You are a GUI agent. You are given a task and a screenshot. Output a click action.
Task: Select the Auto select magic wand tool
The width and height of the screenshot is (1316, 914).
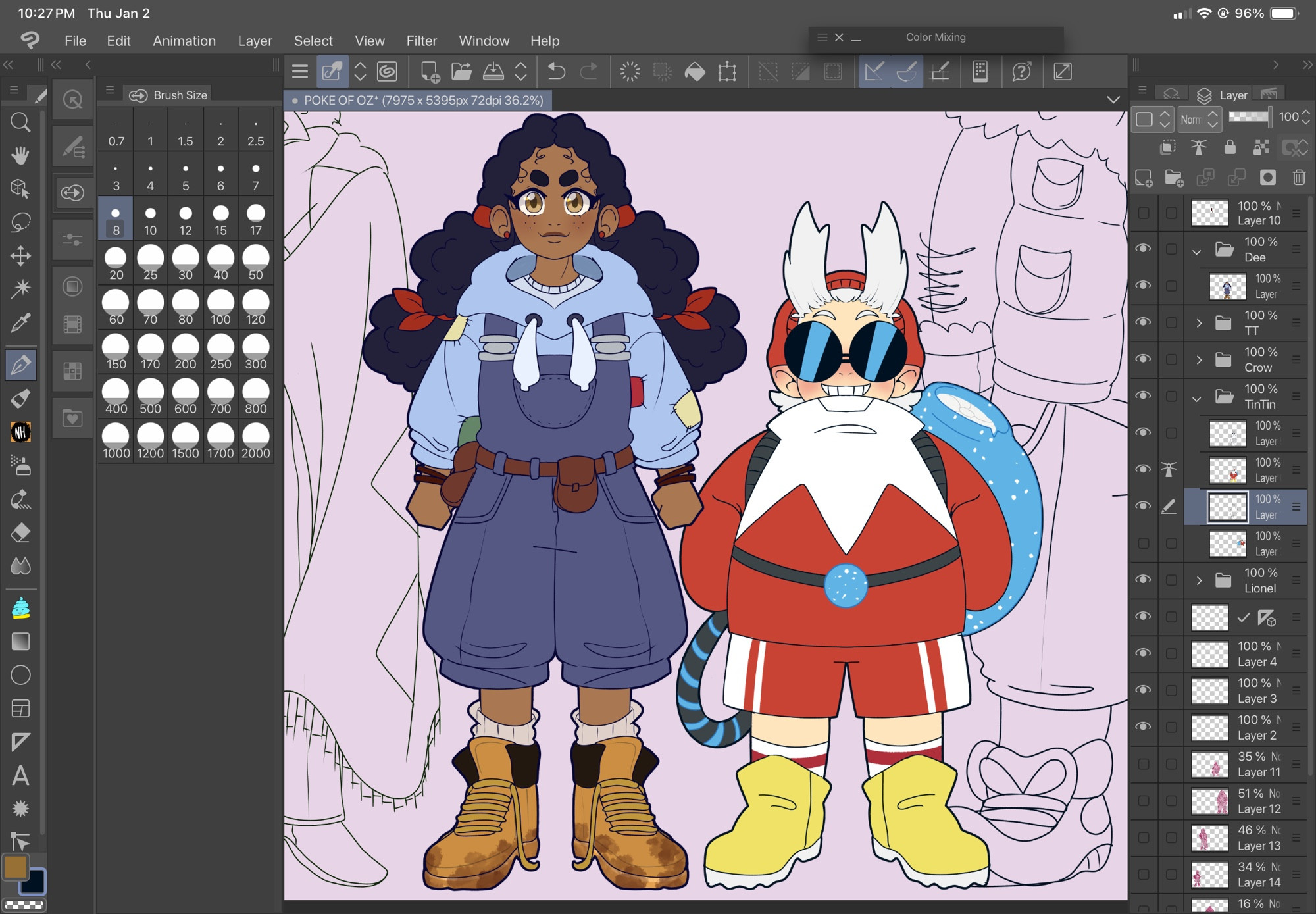point(20,288)
